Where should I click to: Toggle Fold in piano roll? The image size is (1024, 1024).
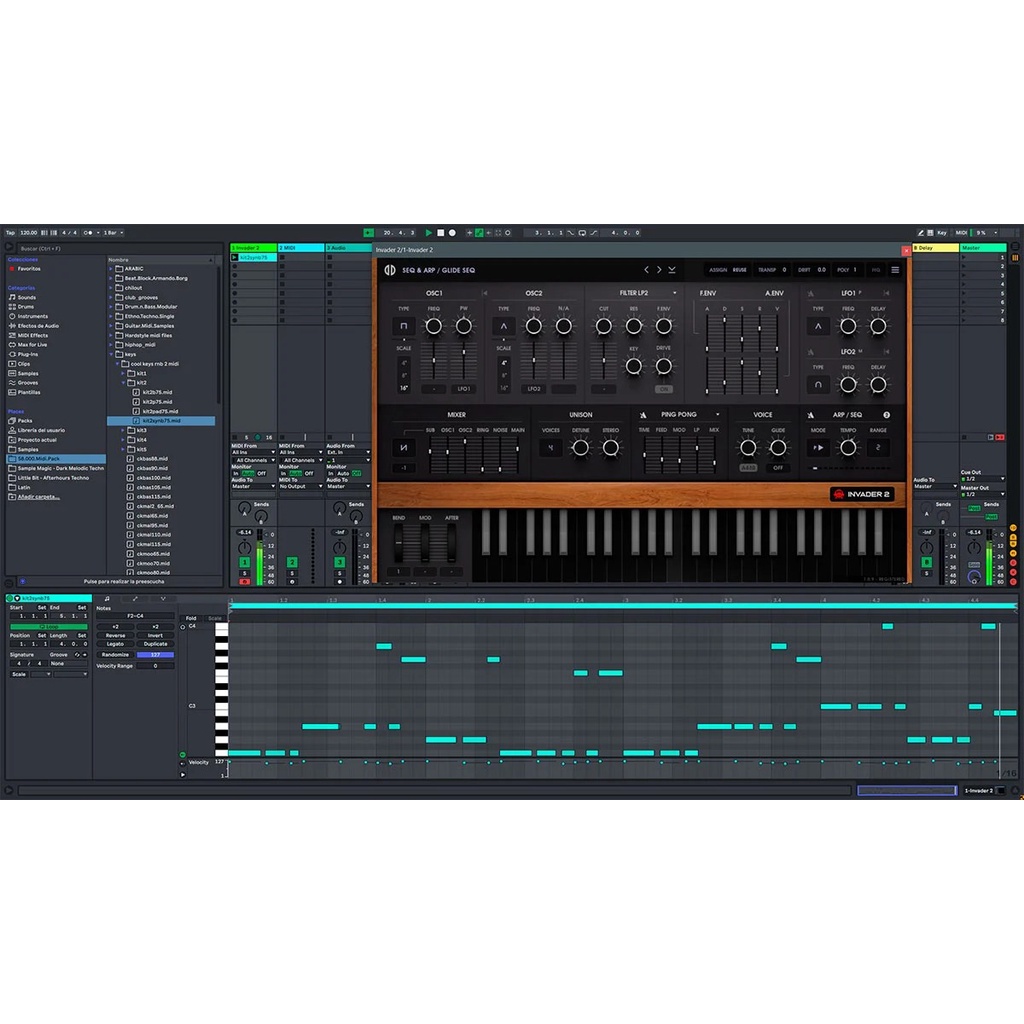(x=191, y=618)
